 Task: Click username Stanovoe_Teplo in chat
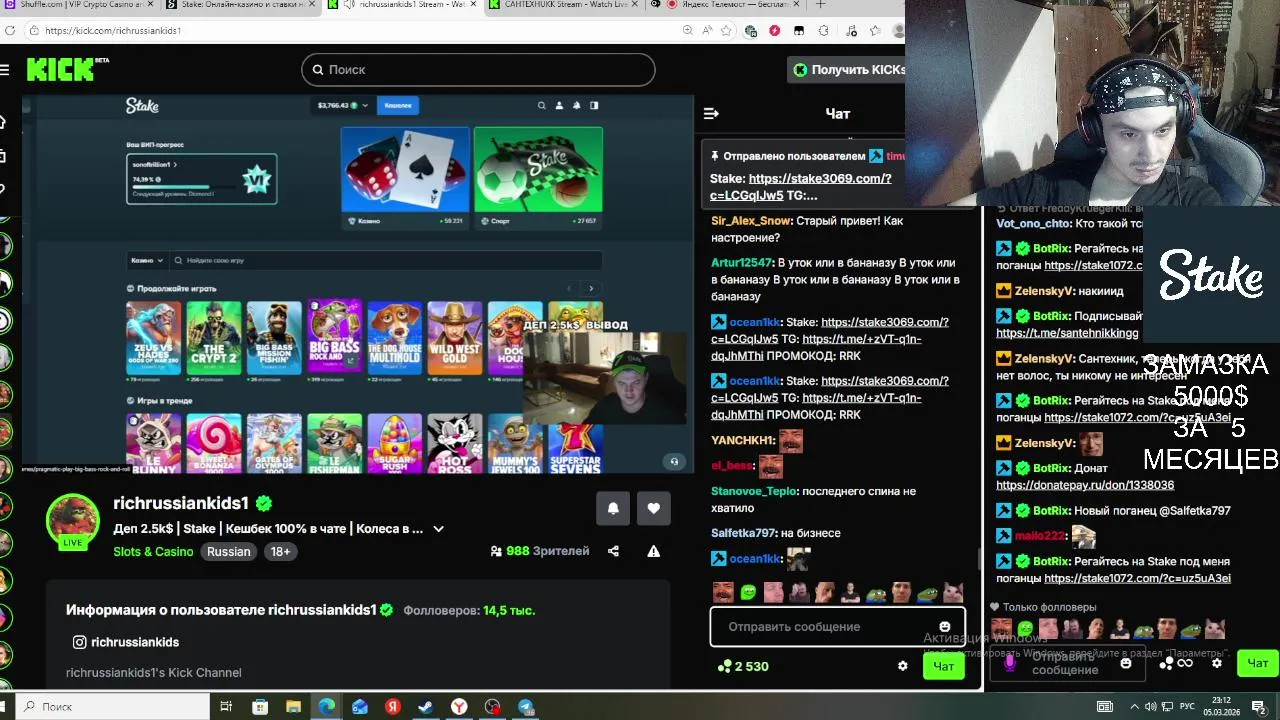[754, 491]
